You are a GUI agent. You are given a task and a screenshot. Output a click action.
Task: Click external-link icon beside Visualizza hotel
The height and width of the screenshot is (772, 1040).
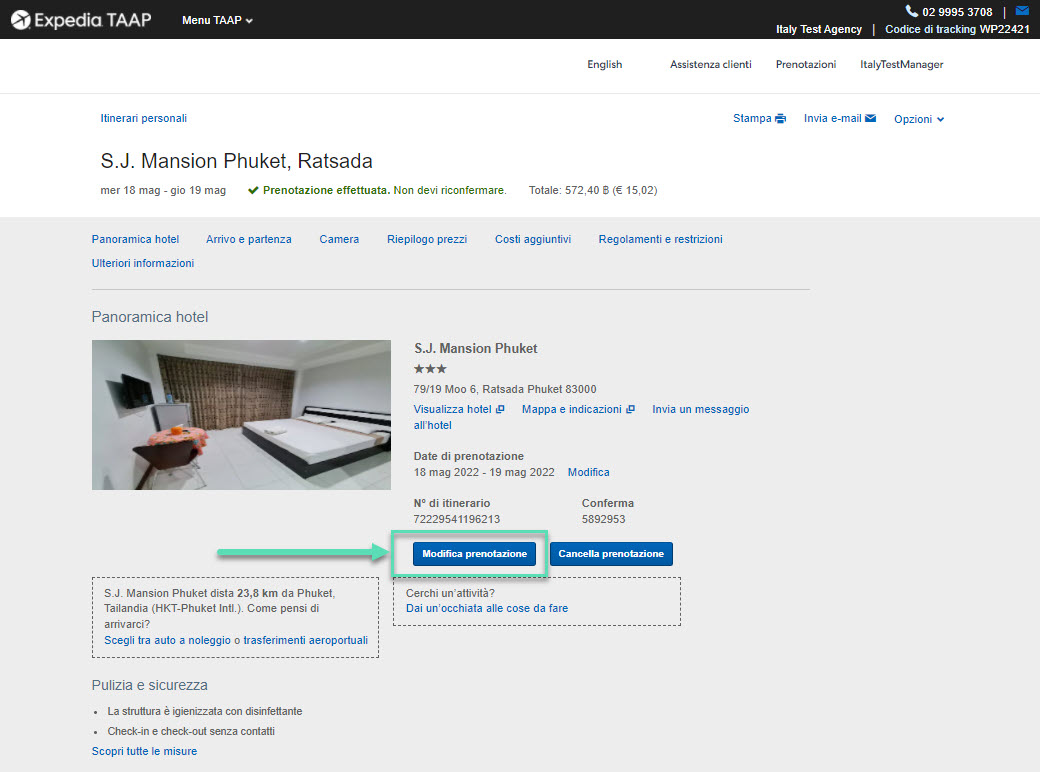click(x=500, y=409)
